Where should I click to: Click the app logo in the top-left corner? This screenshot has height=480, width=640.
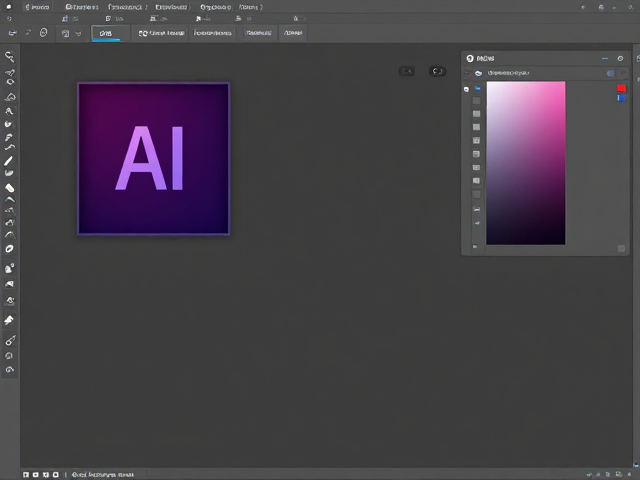pyautogui.click(x=9, y=7)
